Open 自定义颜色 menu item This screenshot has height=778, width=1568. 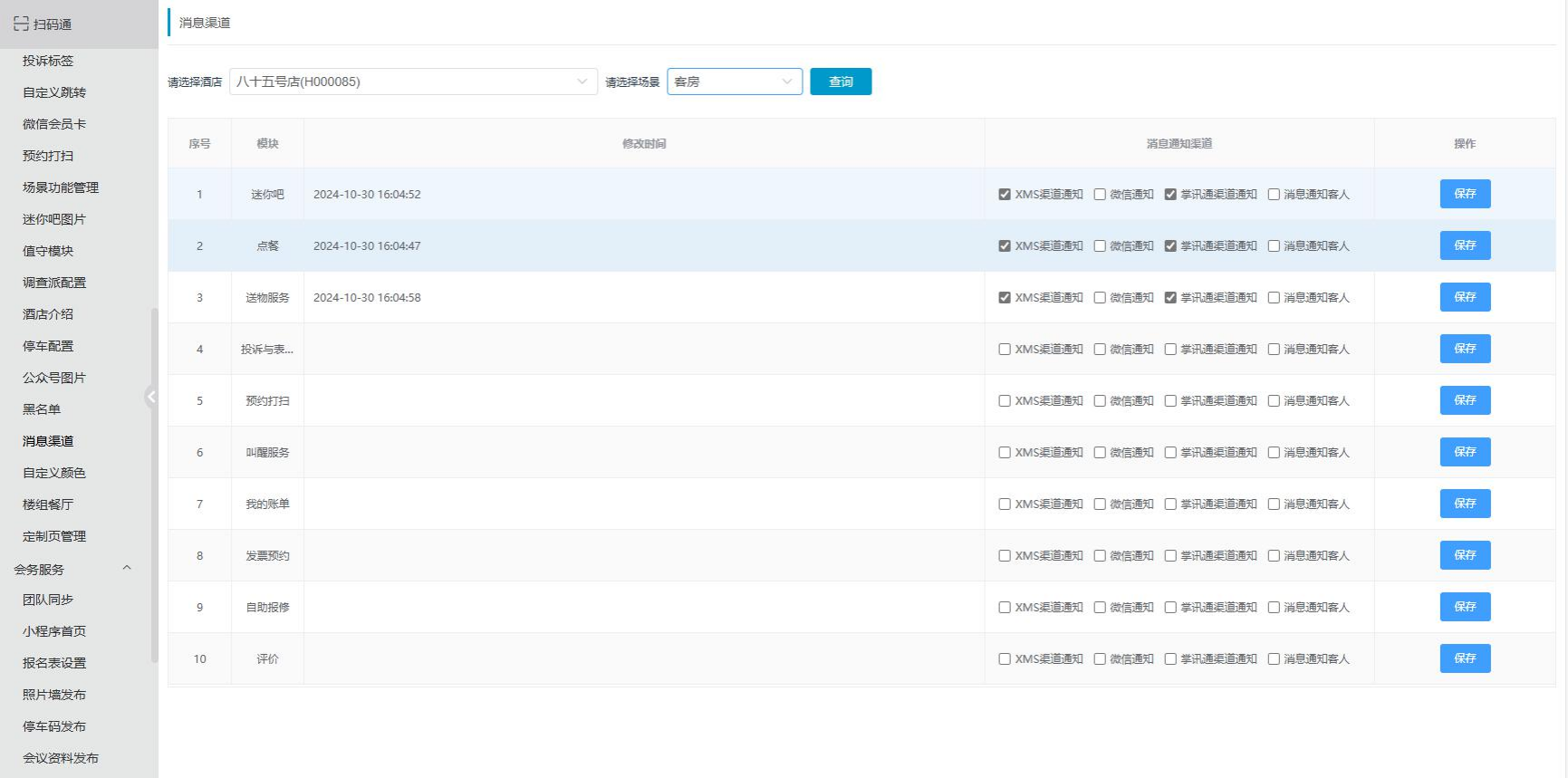click(54, 473)
